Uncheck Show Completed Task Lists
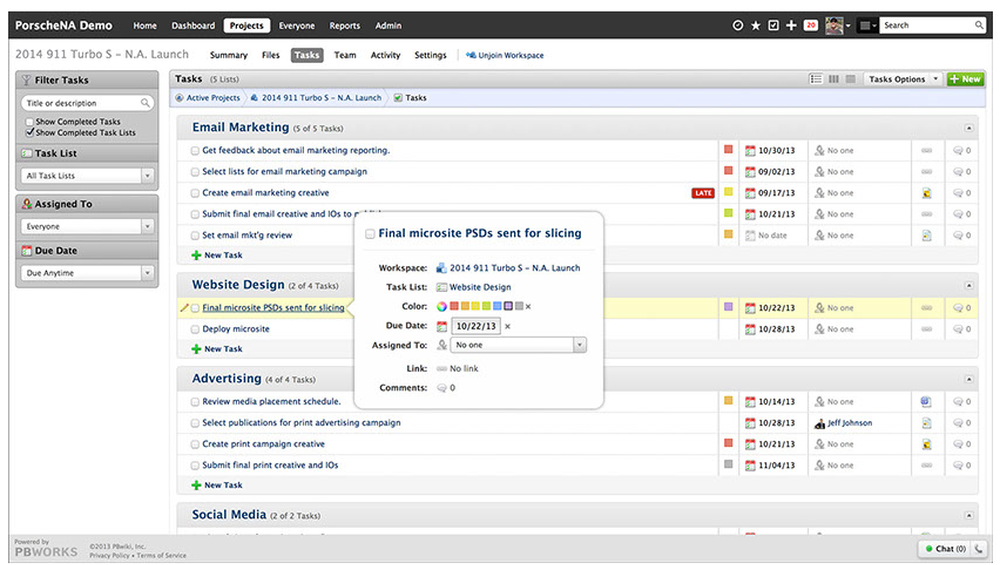Image resolution: width=1000 pixels, height=565 pixels. (29, 133)
